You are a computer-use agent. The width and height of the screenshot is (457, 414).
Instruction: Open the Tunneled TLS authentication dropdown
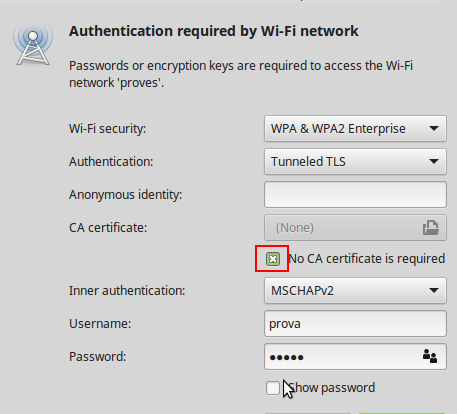(x=355, y=161)
